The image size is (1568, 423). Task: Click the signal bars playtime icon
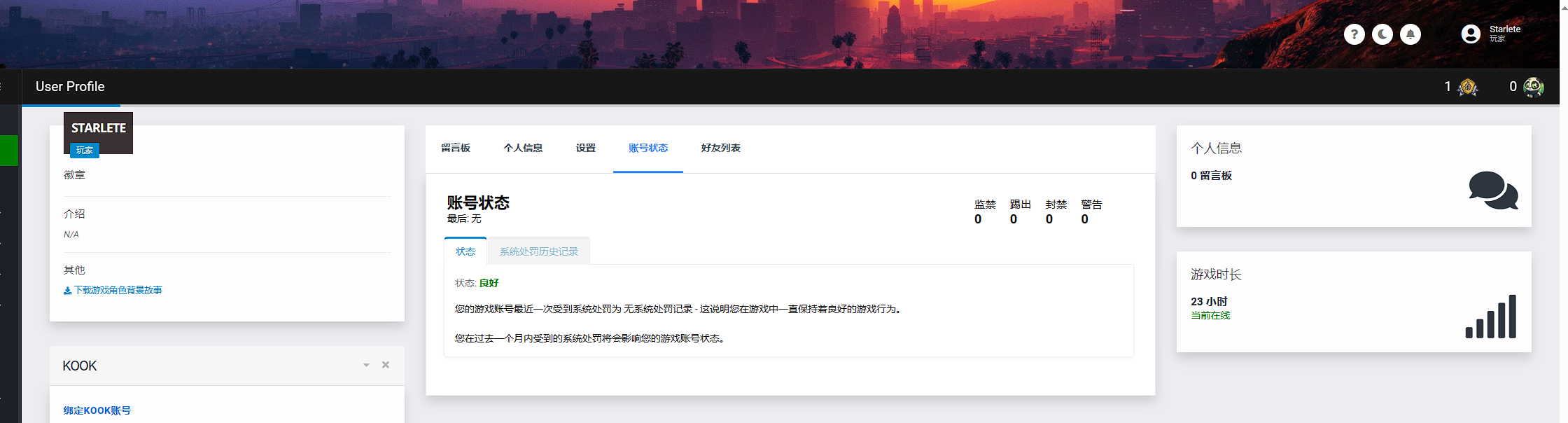(1491, 316)
